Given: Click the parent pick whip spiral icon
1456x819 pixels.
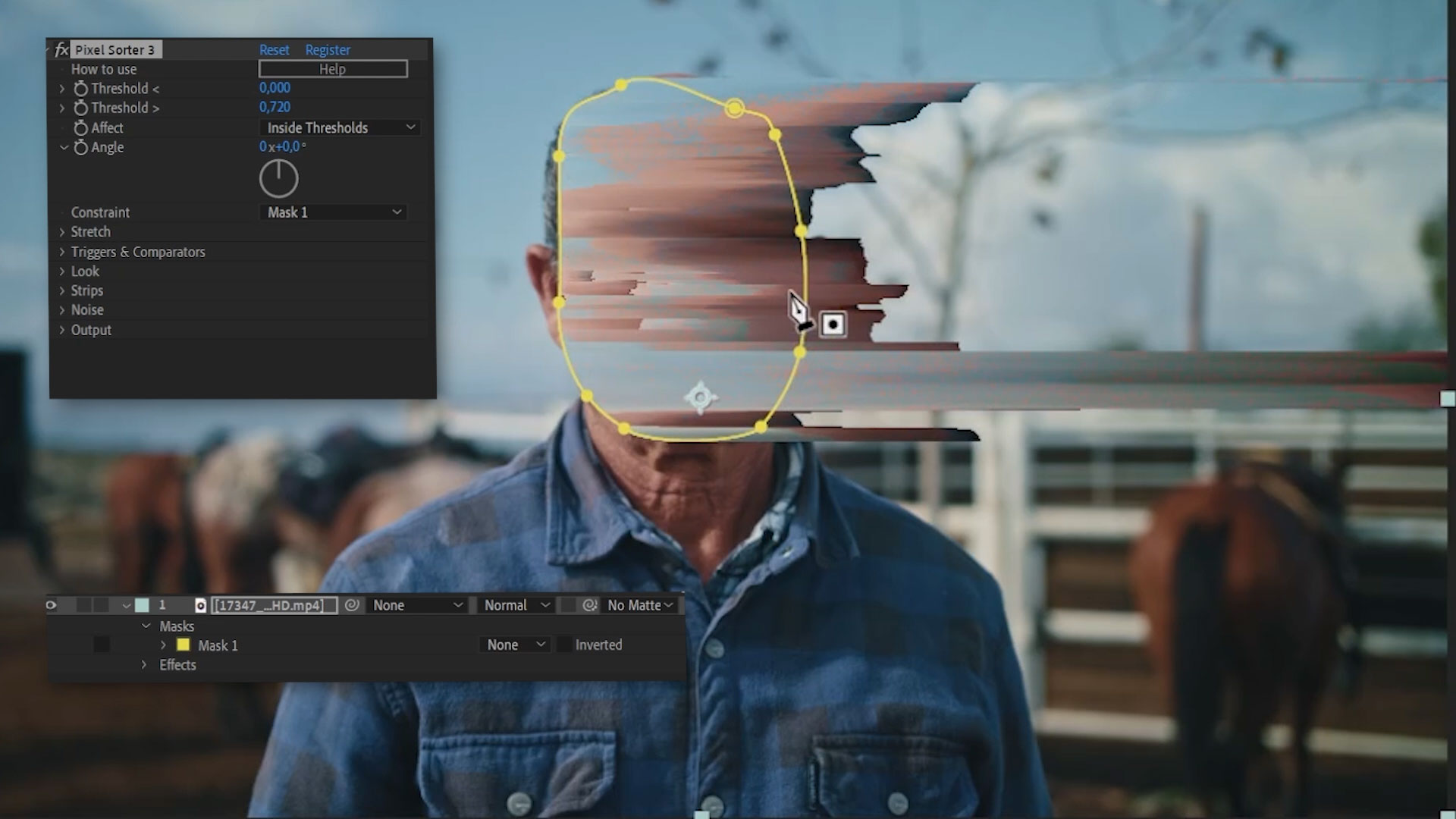Looking at the screenshot, I should point(352,605).
